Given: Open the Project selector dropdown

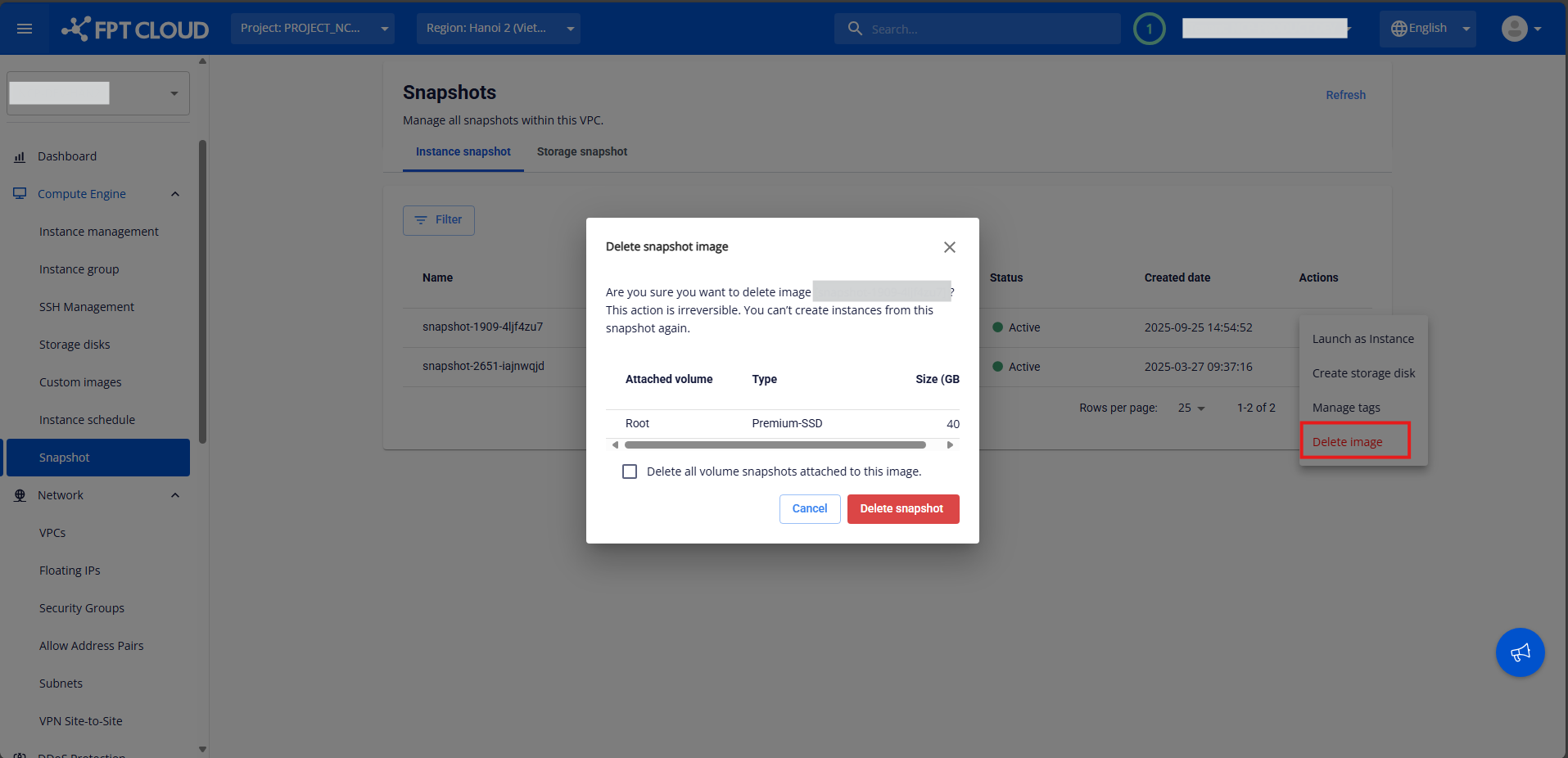Looking at the screenshot, I should (x=312, y=29).
